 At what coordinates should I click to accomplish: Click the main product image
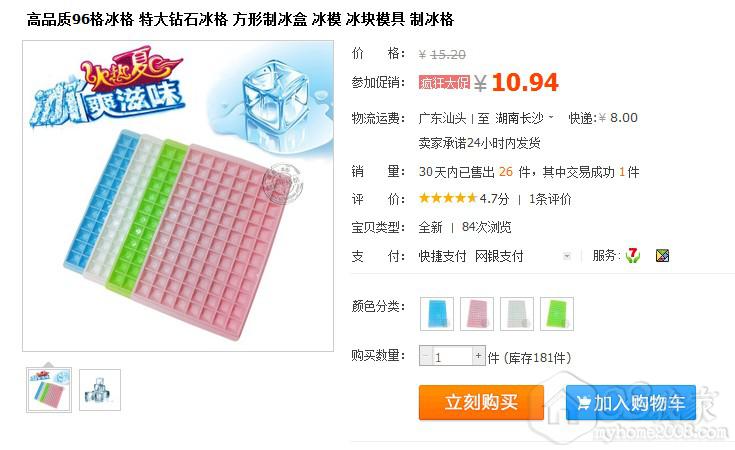pyautogui.click(x=178, y=196)
